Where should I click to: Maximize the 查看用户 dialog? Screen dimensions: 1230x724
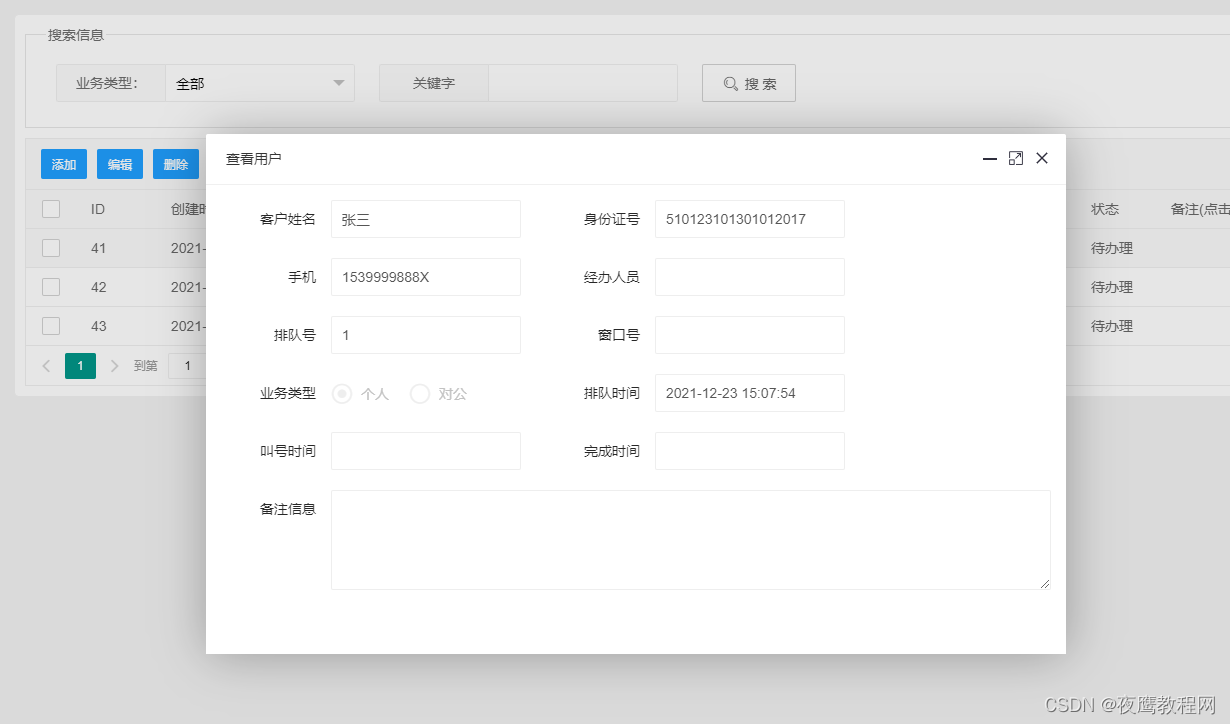tap(1016, 158)
